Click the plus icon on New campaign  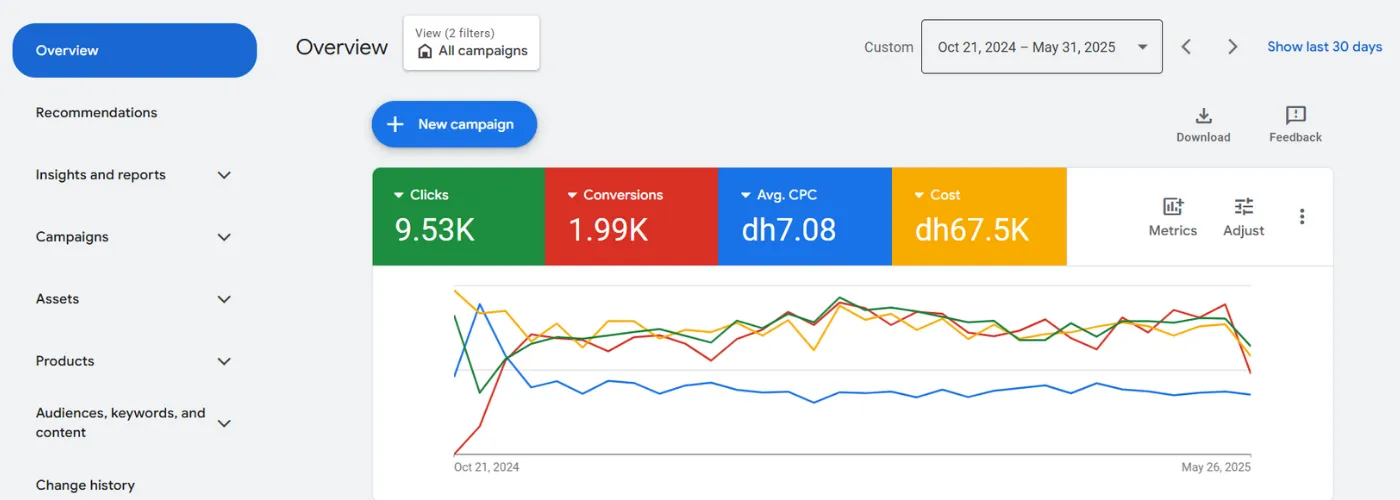coord(395,124)
